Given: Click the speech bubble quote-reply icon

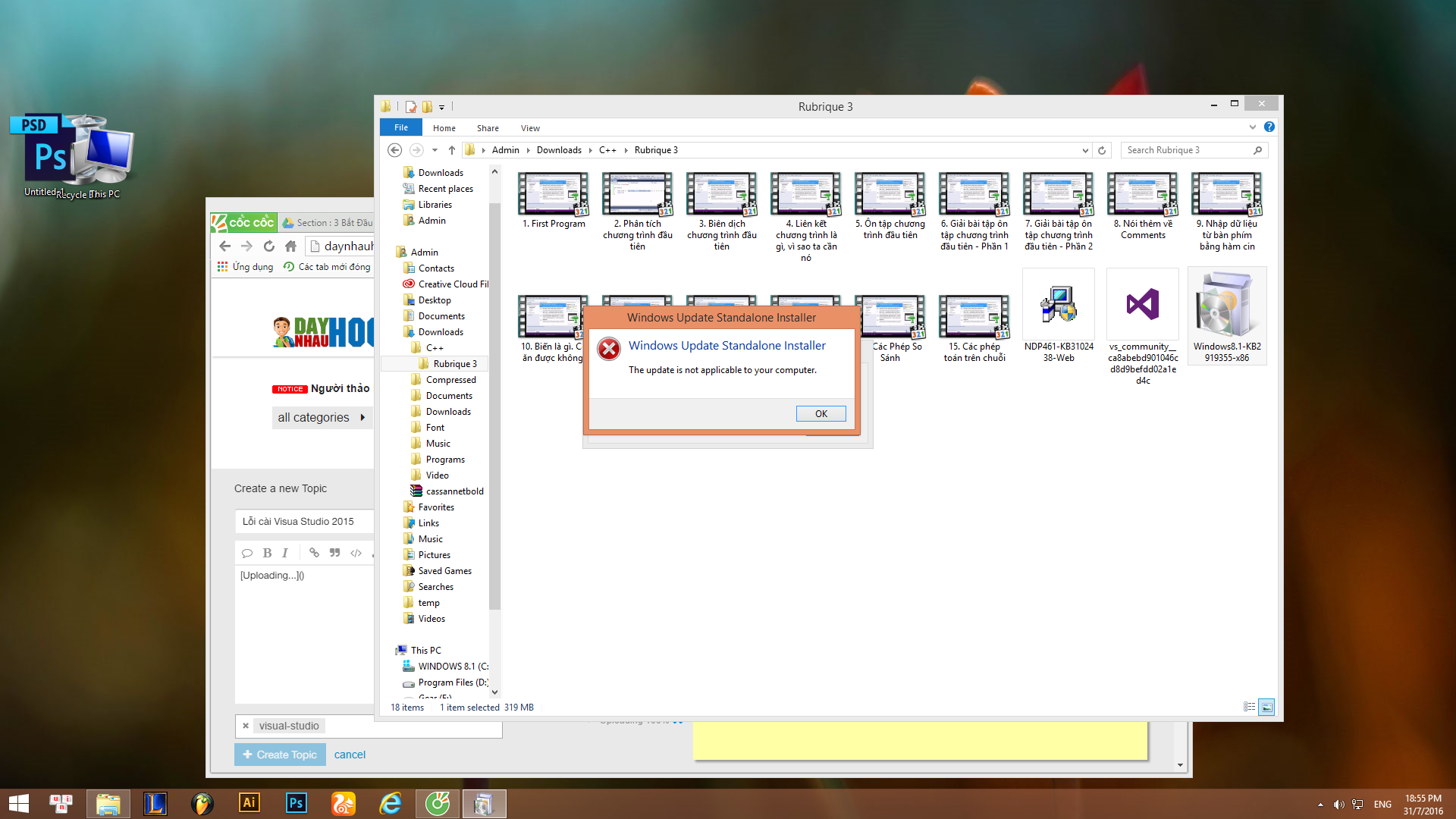Looking at the screenshot, I should 246,553.
